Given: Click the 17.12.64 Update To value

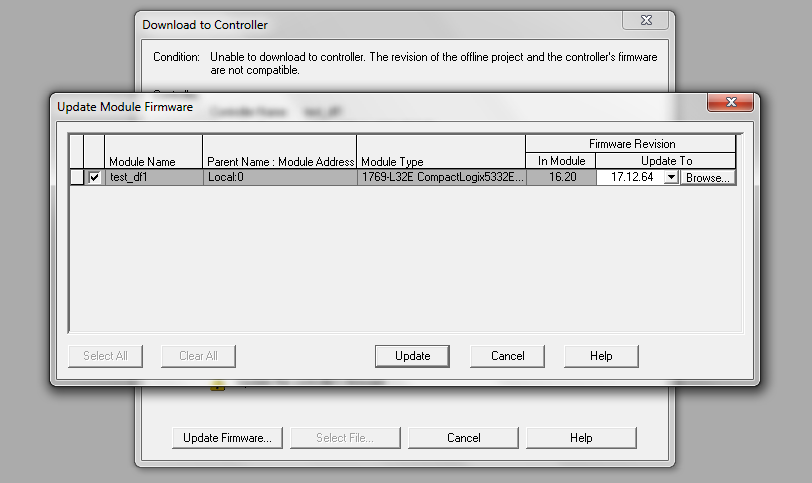Looking at the screenshot, I should [x=632, y=177].
